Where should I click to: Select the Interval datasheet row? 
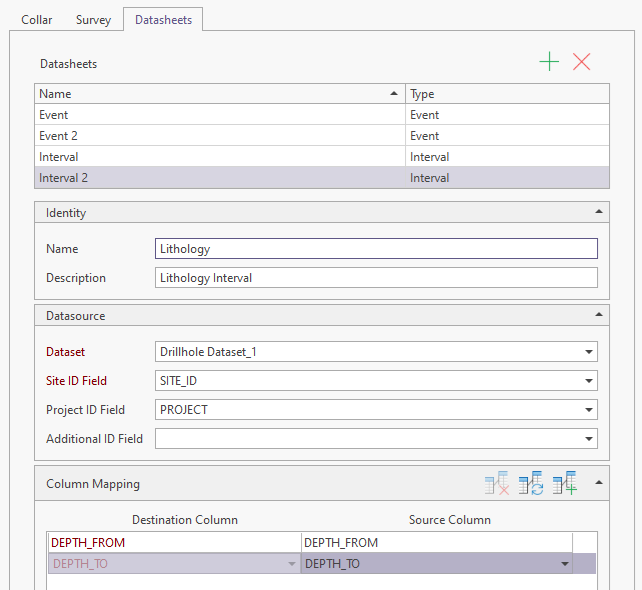220,157
